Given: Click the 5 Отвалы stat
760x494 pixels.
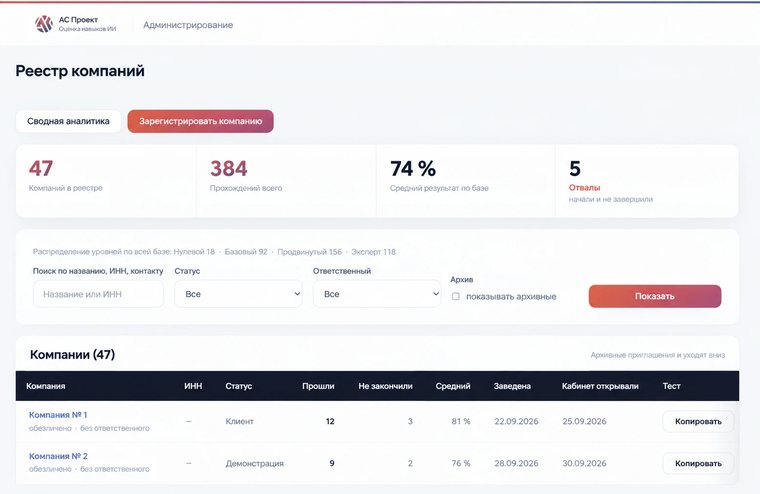Looking at the screenshot, I should coord(647,180).
